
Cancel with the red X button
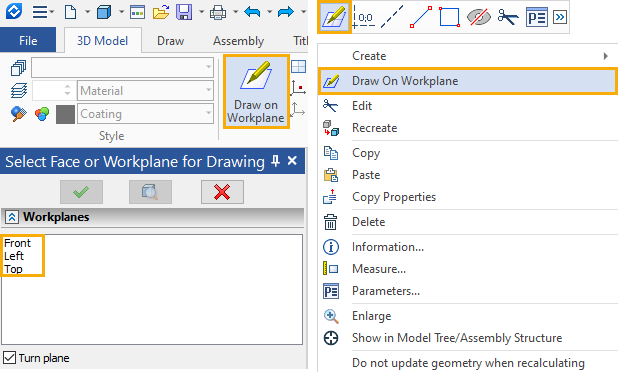pos(222,192)
